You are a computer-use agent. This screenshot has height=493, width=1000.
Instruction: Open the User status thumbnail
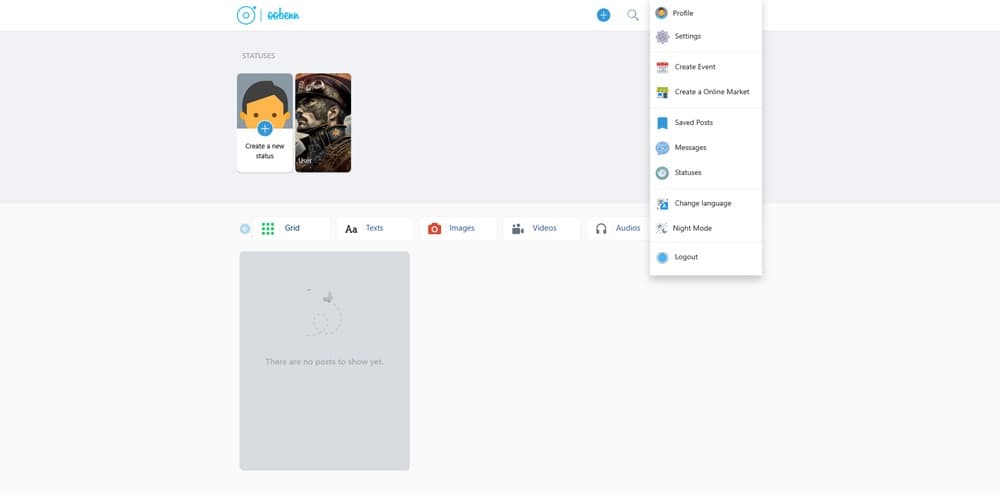[x=323, y=122]
